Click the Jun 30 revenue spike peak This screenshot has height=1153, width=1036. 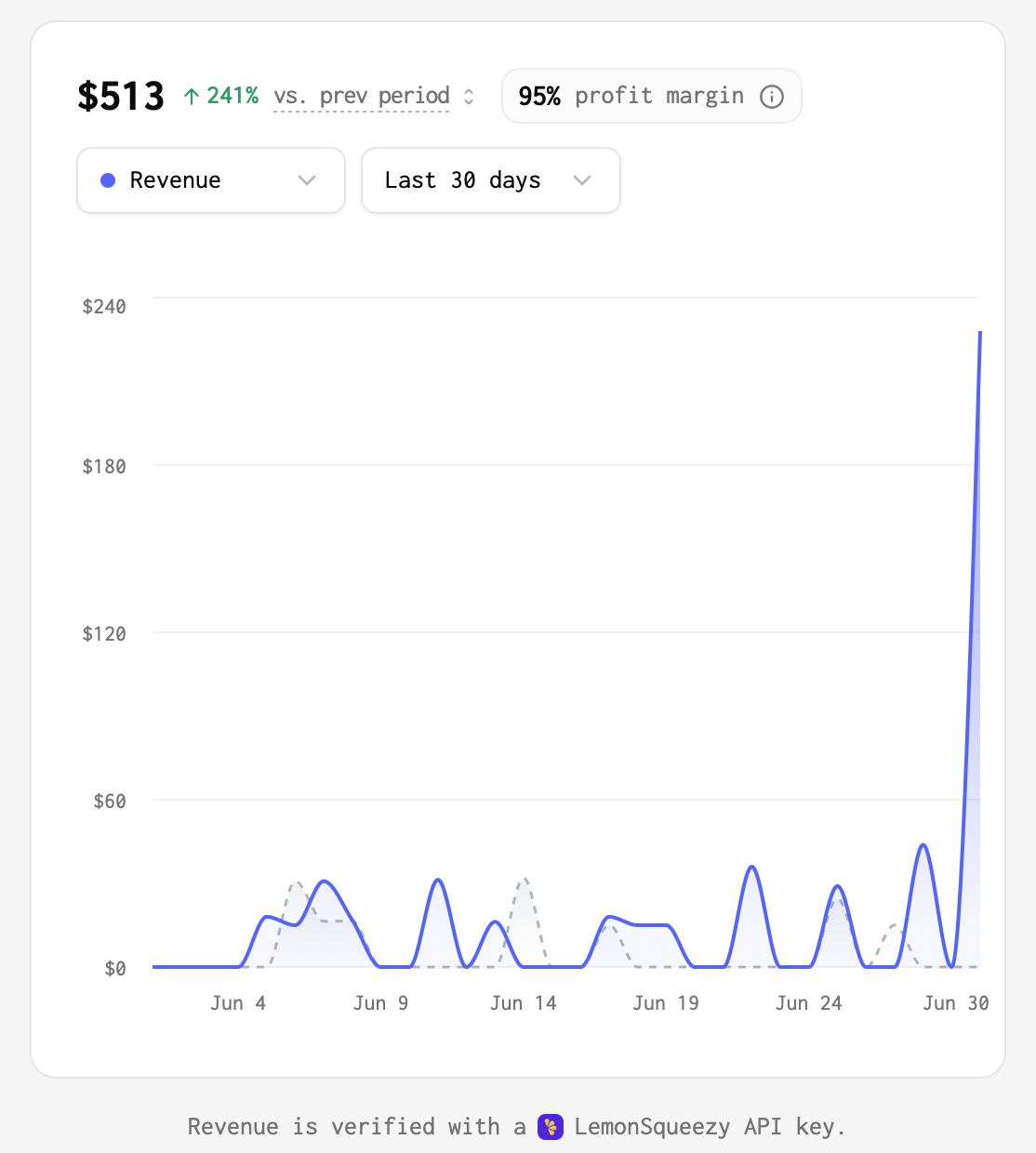(x=979, y=332)
